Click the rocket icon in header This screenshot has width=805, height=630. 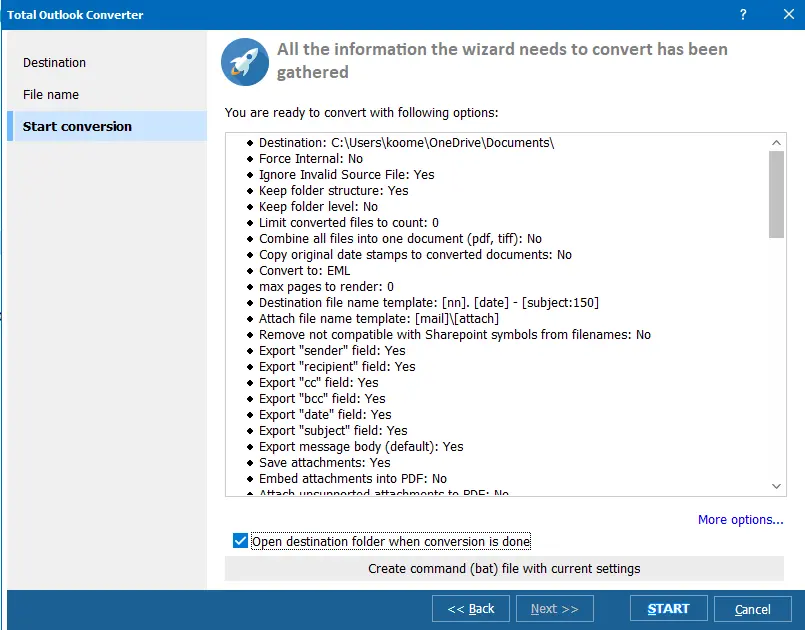pos(242,61)
